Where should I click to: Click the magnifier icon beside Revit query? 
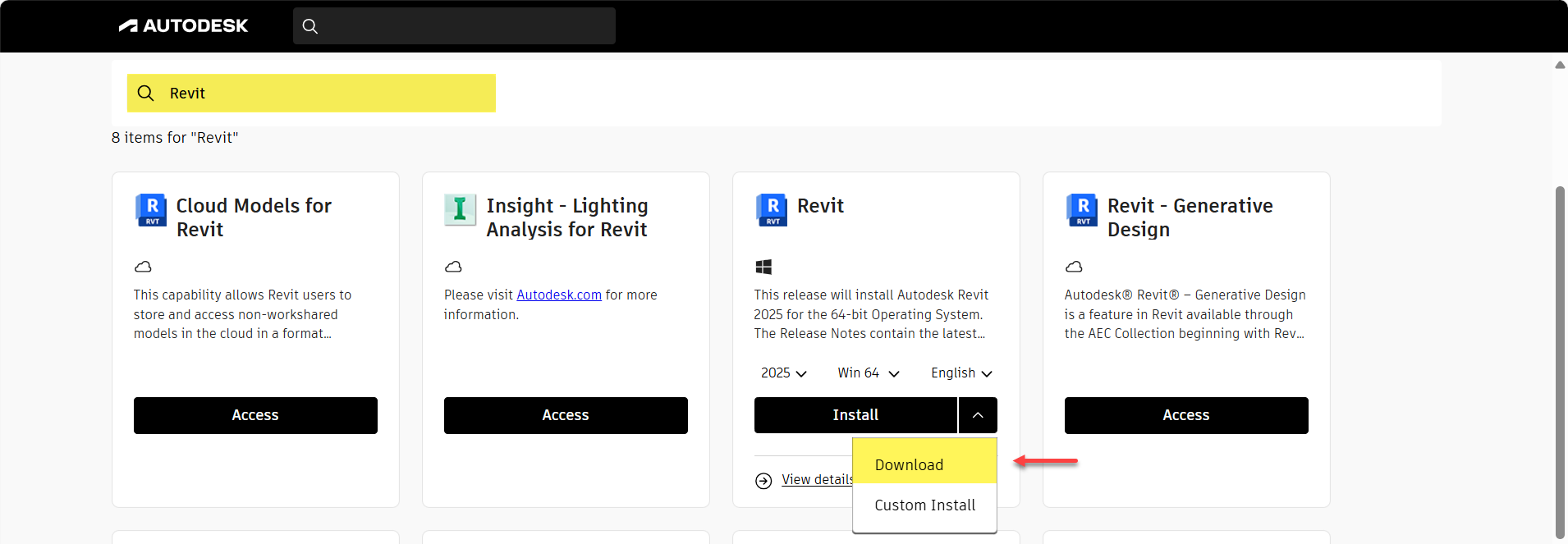[145, 94]
